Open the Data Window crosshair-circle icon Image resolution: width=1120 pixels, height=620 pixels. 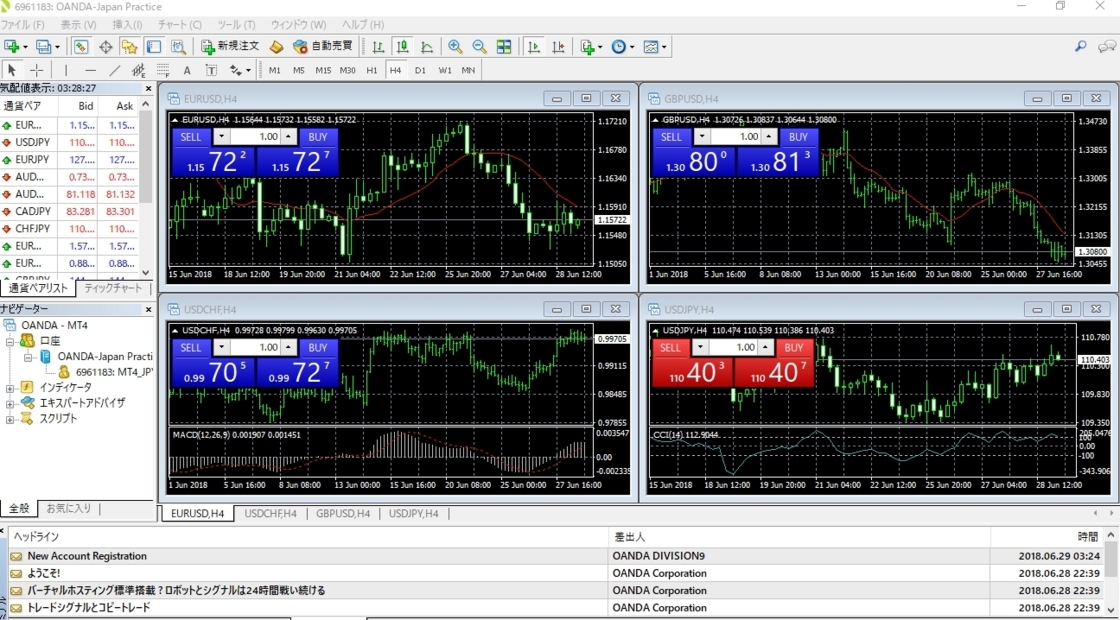pos(105,46)
